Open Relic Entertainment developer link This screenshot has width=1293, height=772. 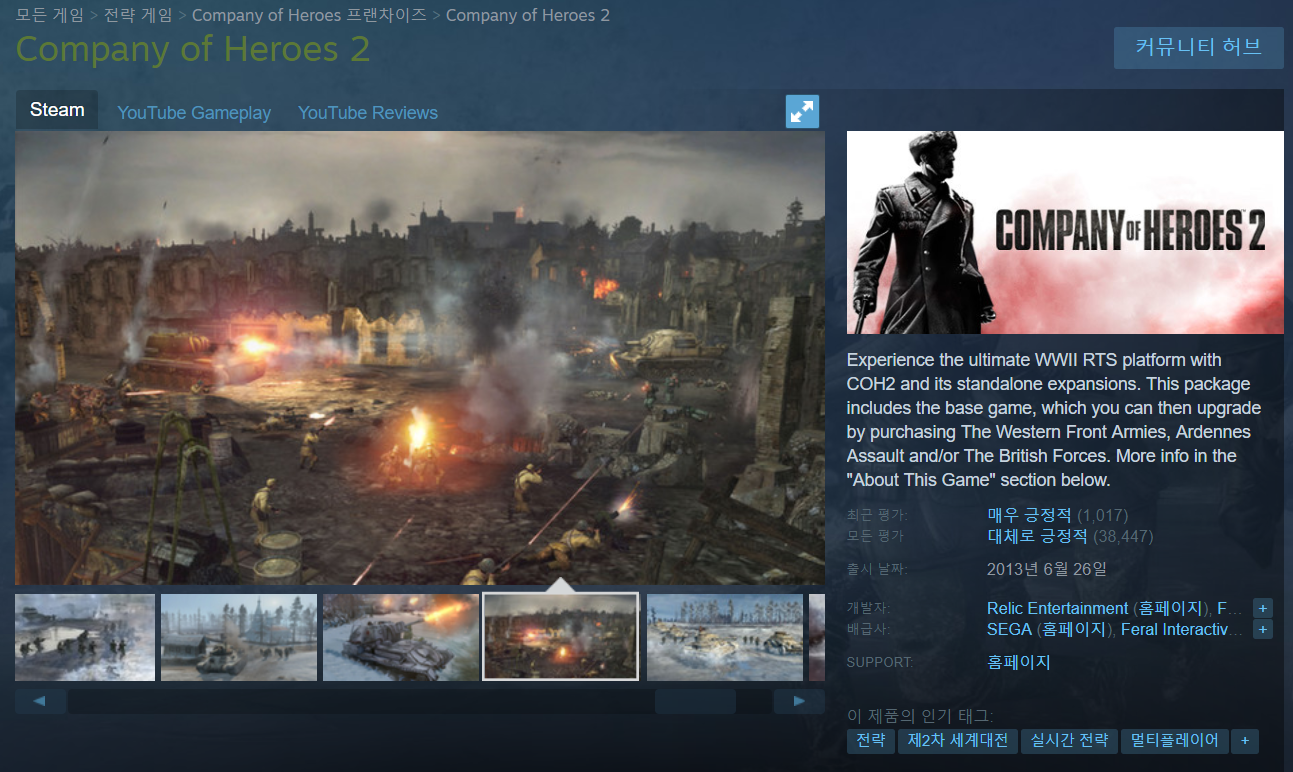1057,608
